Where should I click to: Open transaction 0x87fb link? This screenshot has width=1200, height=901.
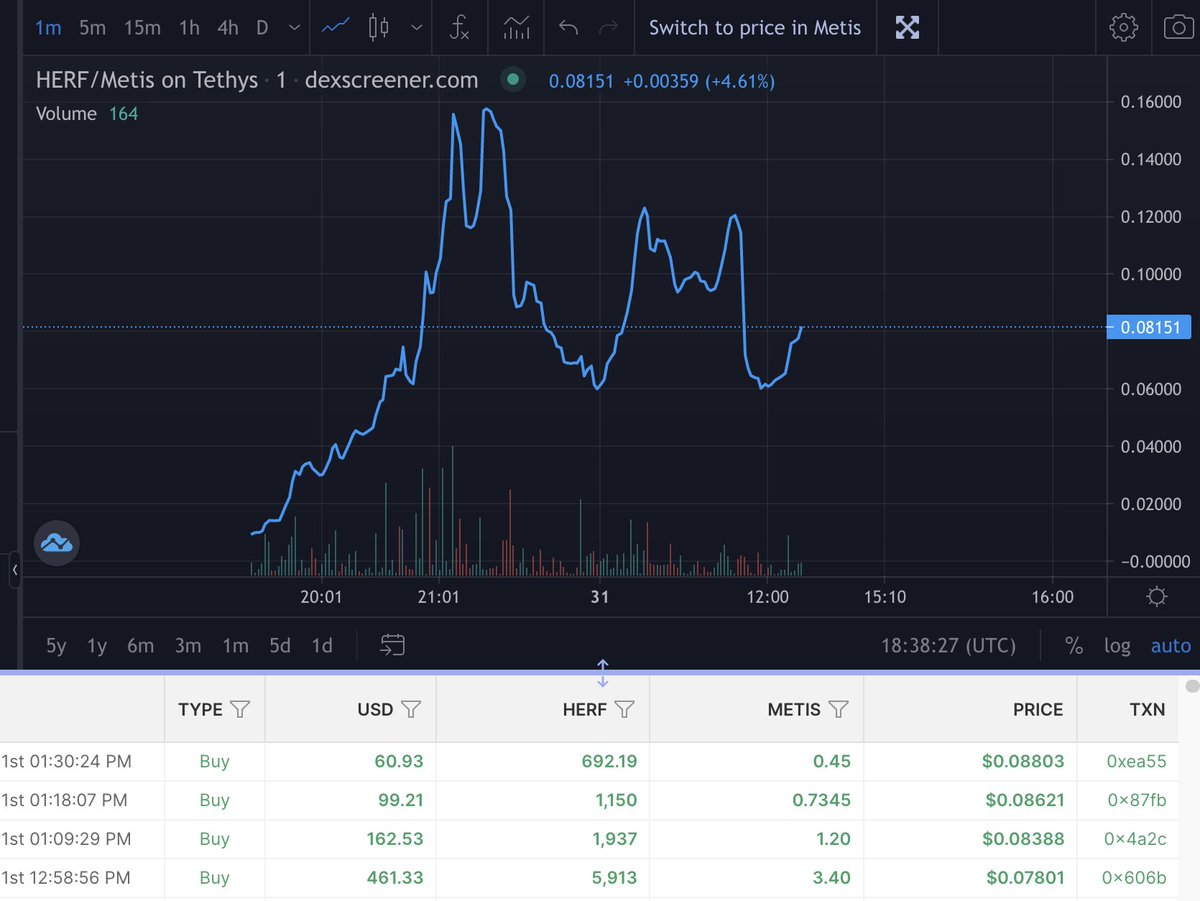click(x=1135, y=800)
